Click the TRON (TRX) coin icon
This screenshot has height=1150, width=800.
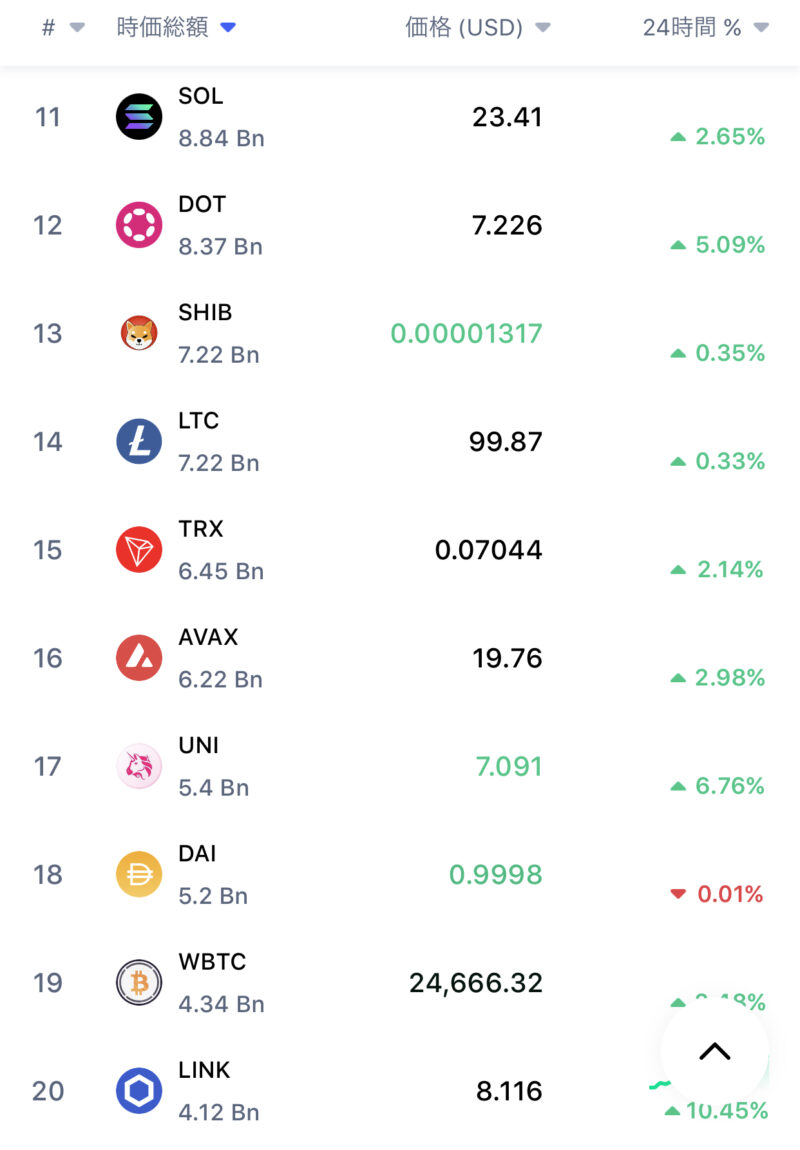point(139,550)
